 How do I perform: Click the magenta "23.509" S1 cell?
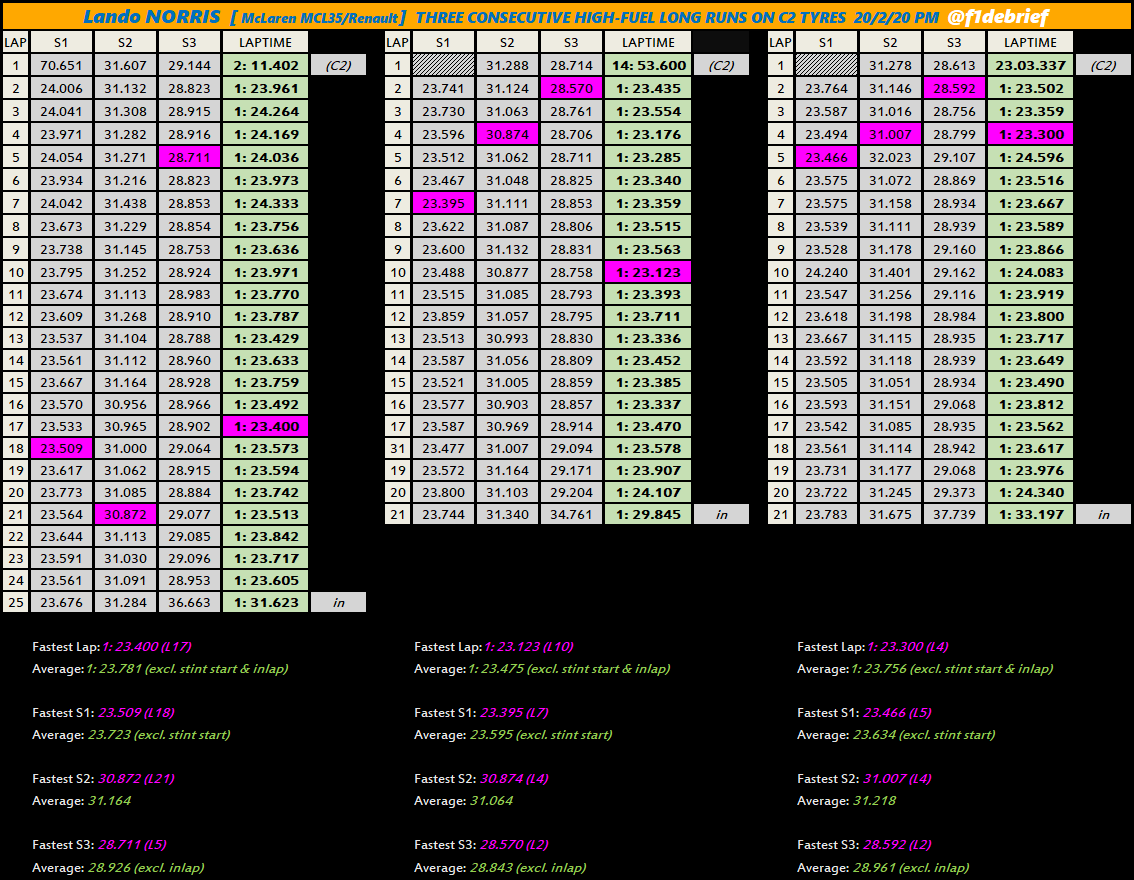point(61,448)
